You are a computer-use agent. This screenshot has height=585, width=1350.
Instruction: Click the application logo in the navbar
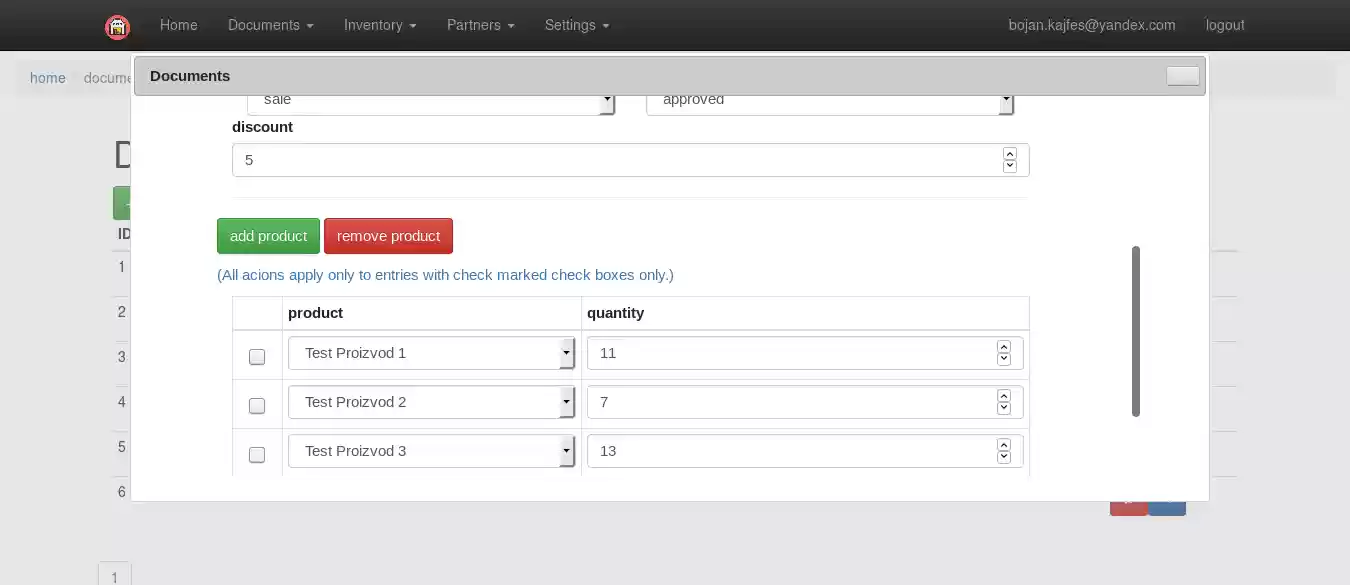tap(117, 25)
